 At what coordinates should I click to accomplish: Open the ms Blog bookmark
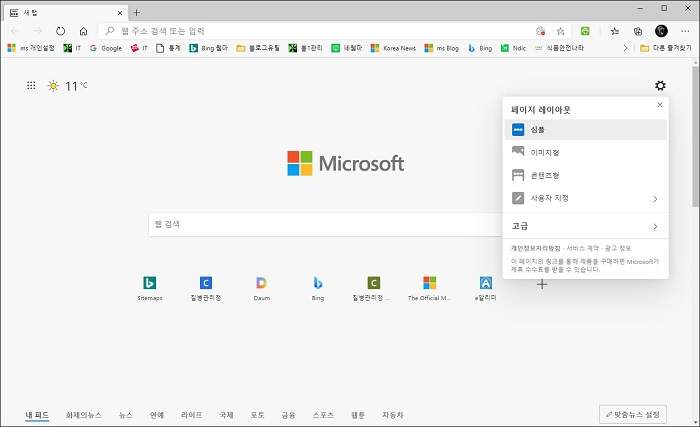(x=442, y=48)
